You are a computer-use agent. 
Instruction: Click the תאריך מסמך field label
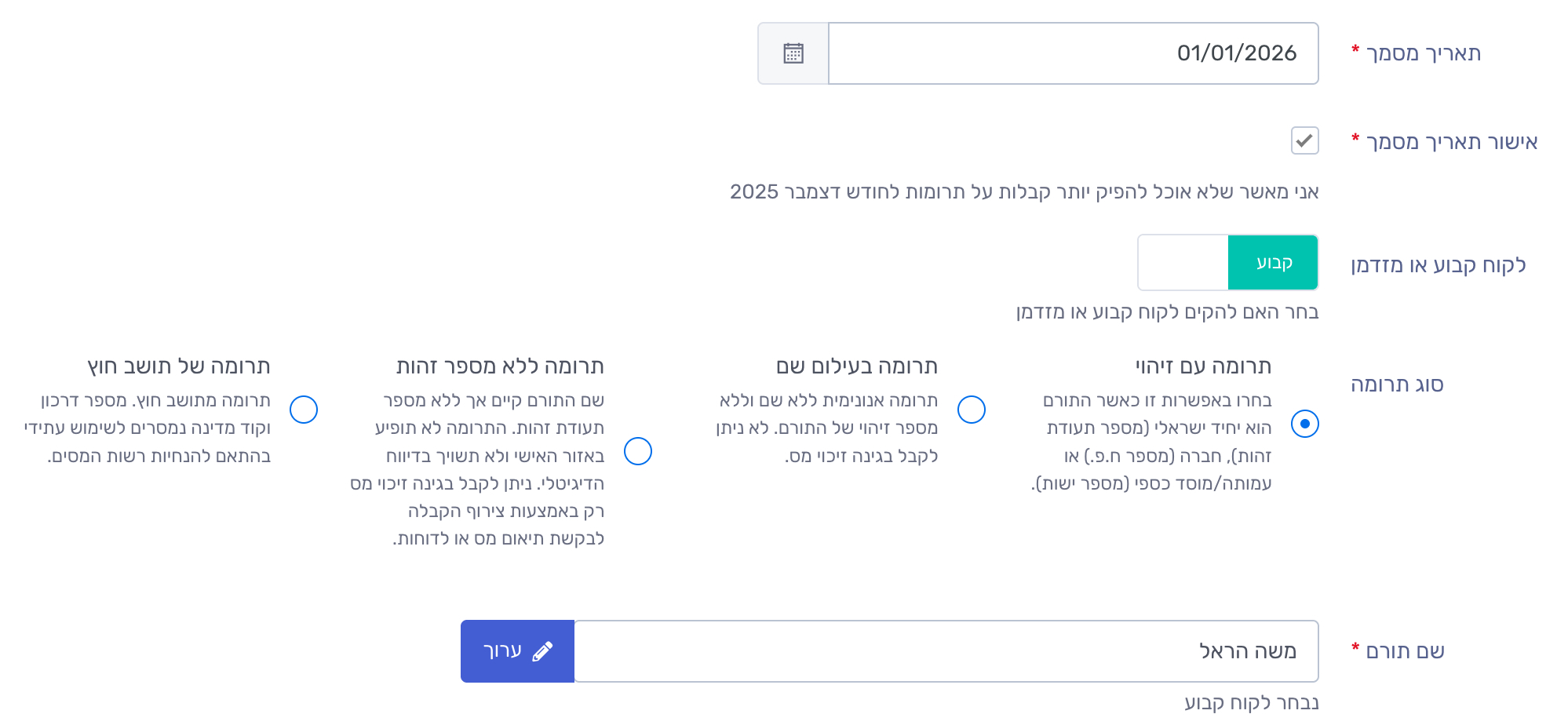tap(1423, 53)
